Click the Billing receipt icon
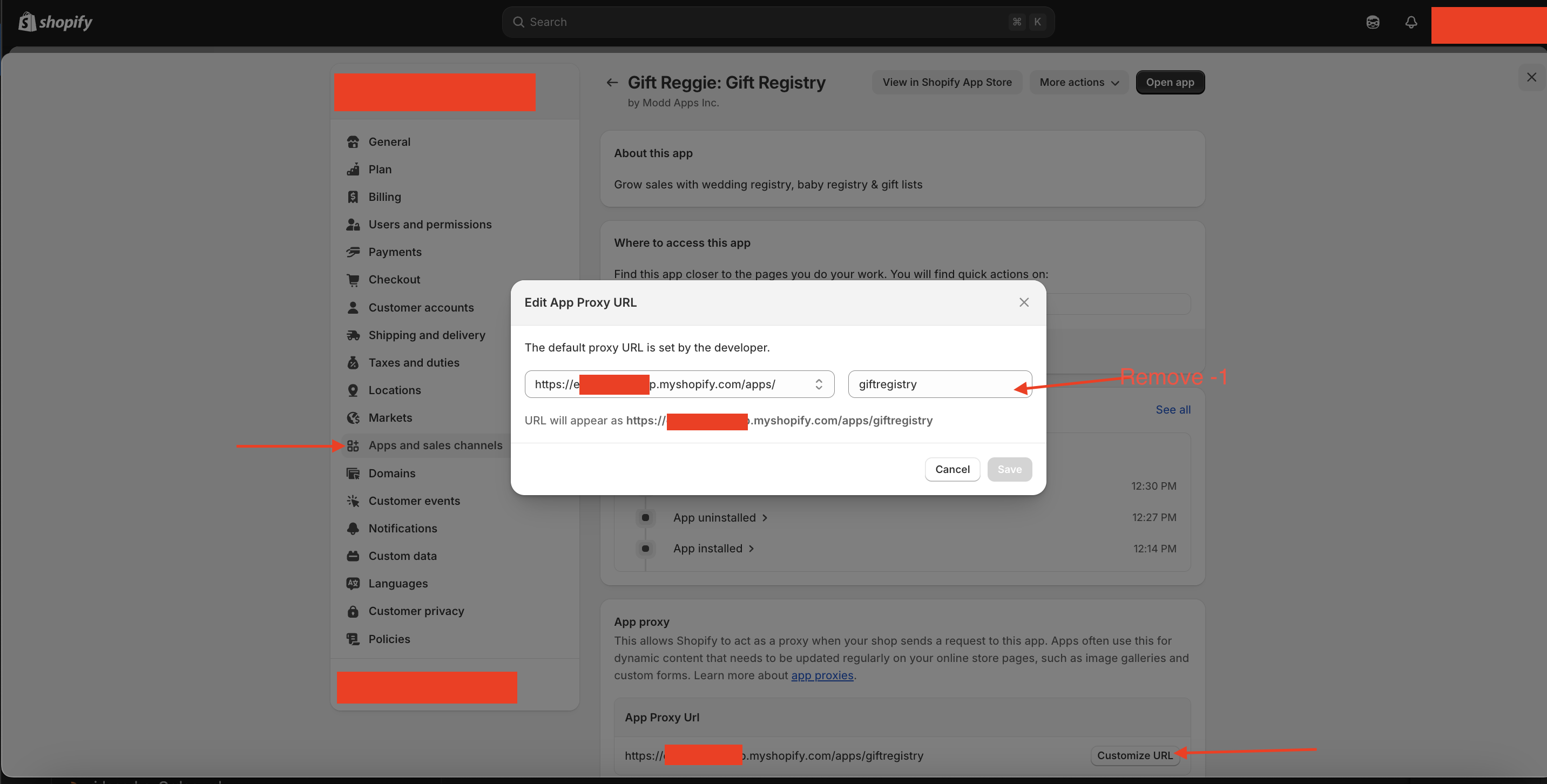Viewport: 1547px width, 784px height. click(x=353, y=197)
